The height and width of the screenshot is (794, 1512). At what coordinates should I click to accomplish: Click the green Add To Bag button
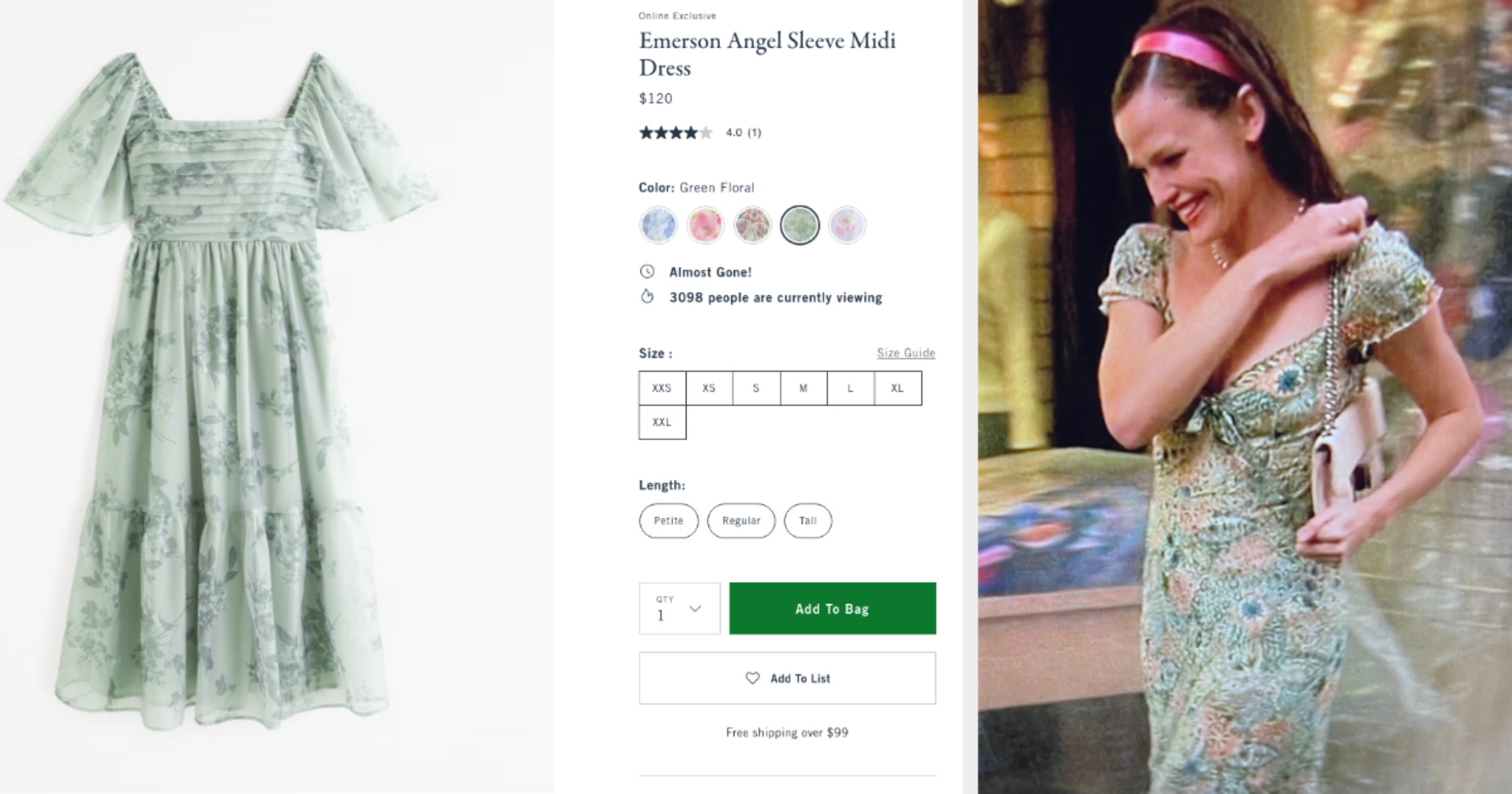tap(832, 608)
